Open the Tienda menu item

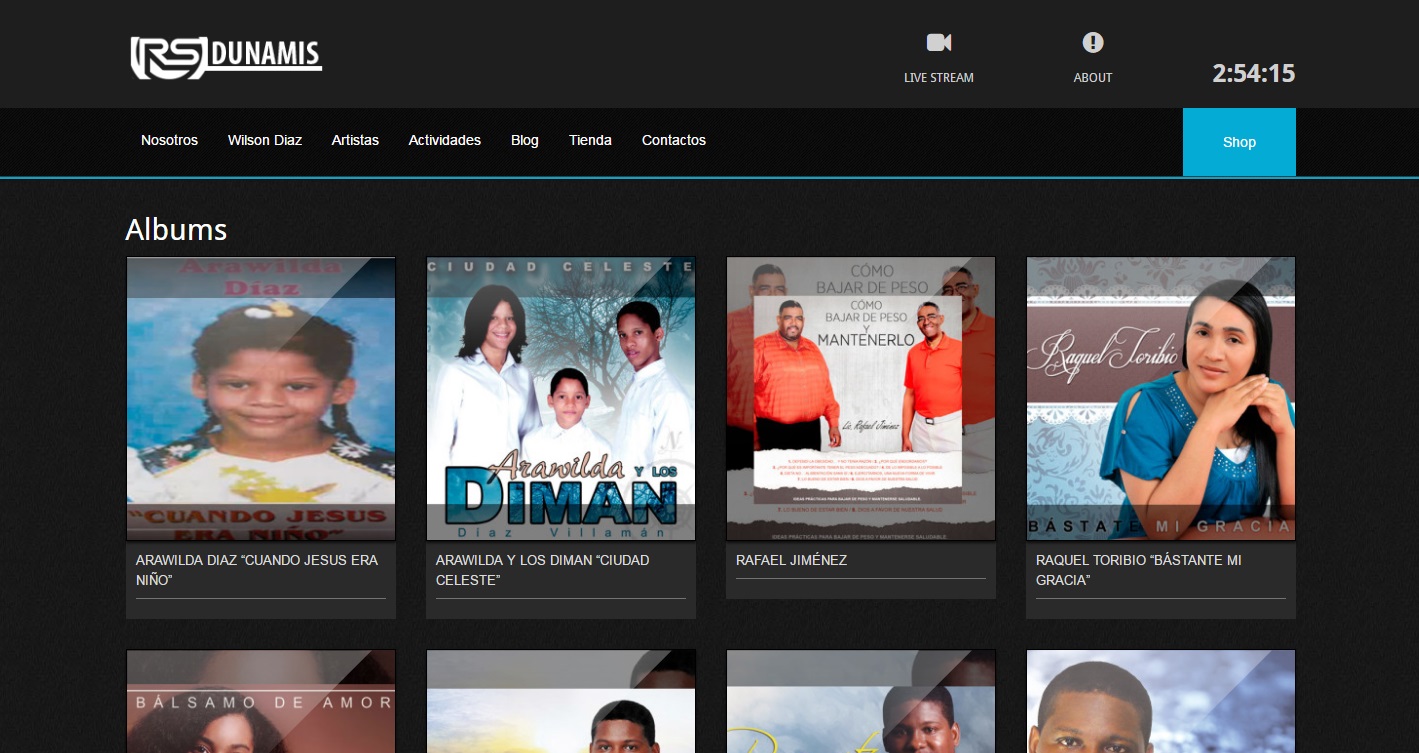pyautogui.click(x=590, y=140)
